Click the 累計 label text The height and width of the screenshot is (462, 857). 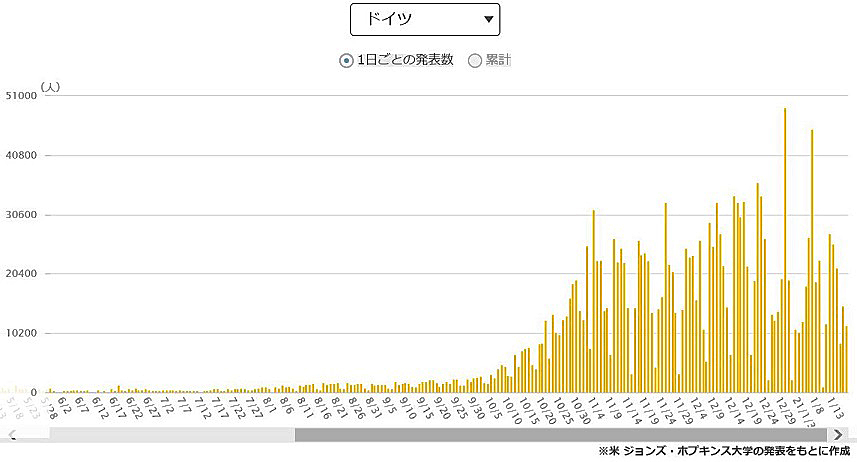498,60
